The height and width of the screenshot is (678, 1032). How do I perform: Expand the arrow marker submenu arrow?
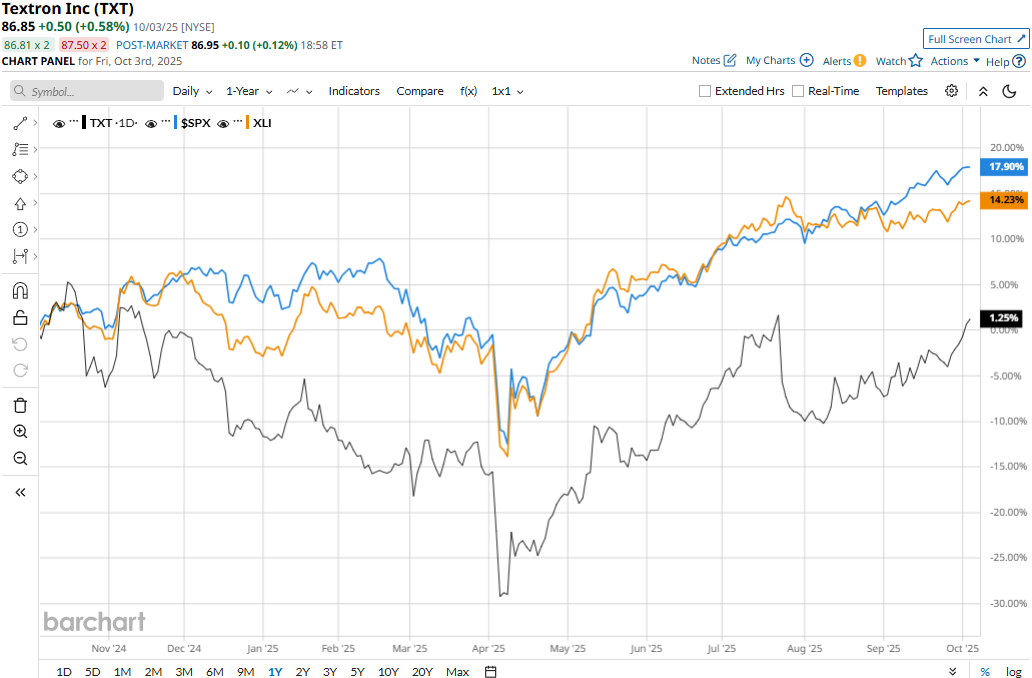(35, 203)
